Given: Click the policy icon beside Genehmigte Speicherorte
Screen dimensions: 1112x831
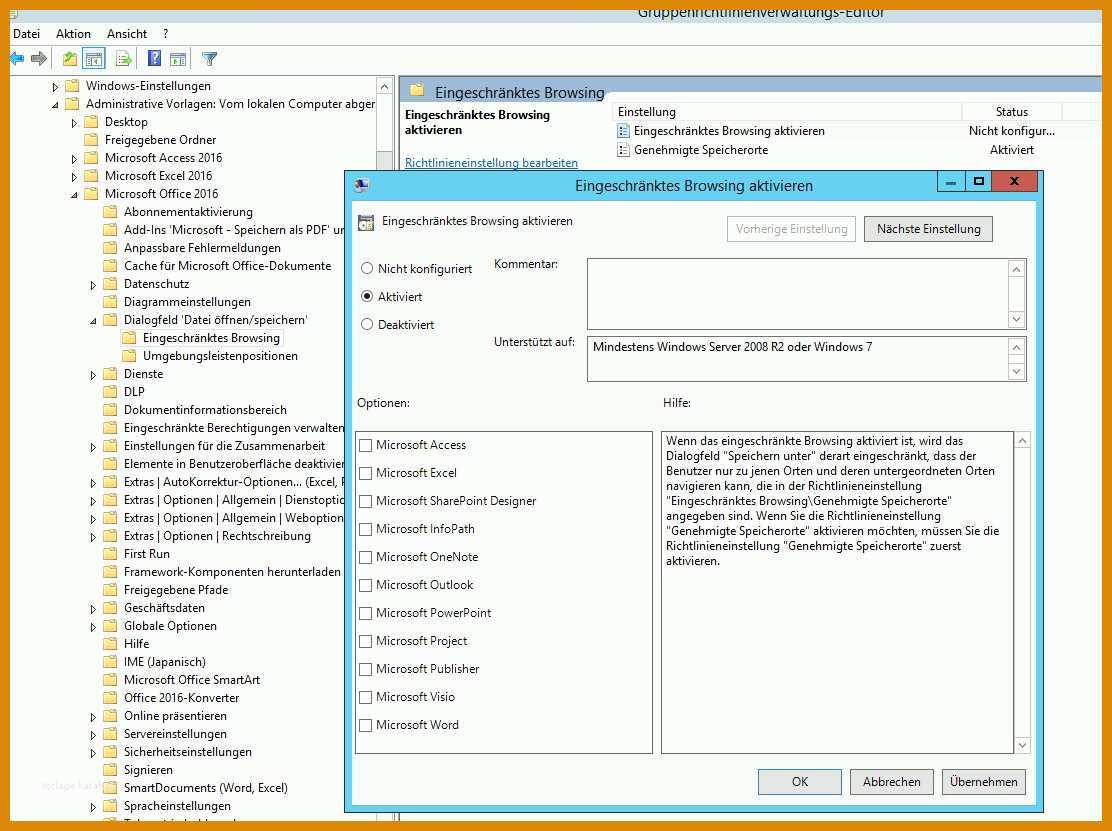Looking at the screenshot, I should (623, 150).
